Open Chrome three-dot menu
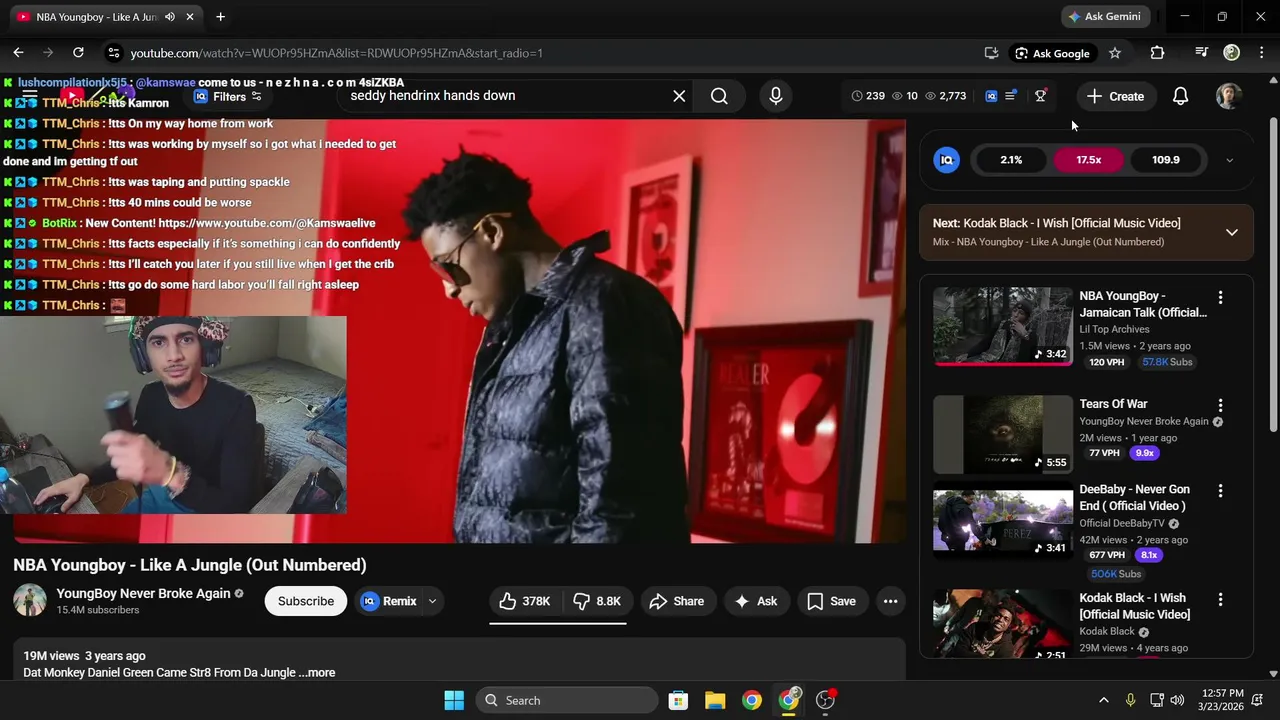Screen dimensions: 1280x720 point(1261,53)
